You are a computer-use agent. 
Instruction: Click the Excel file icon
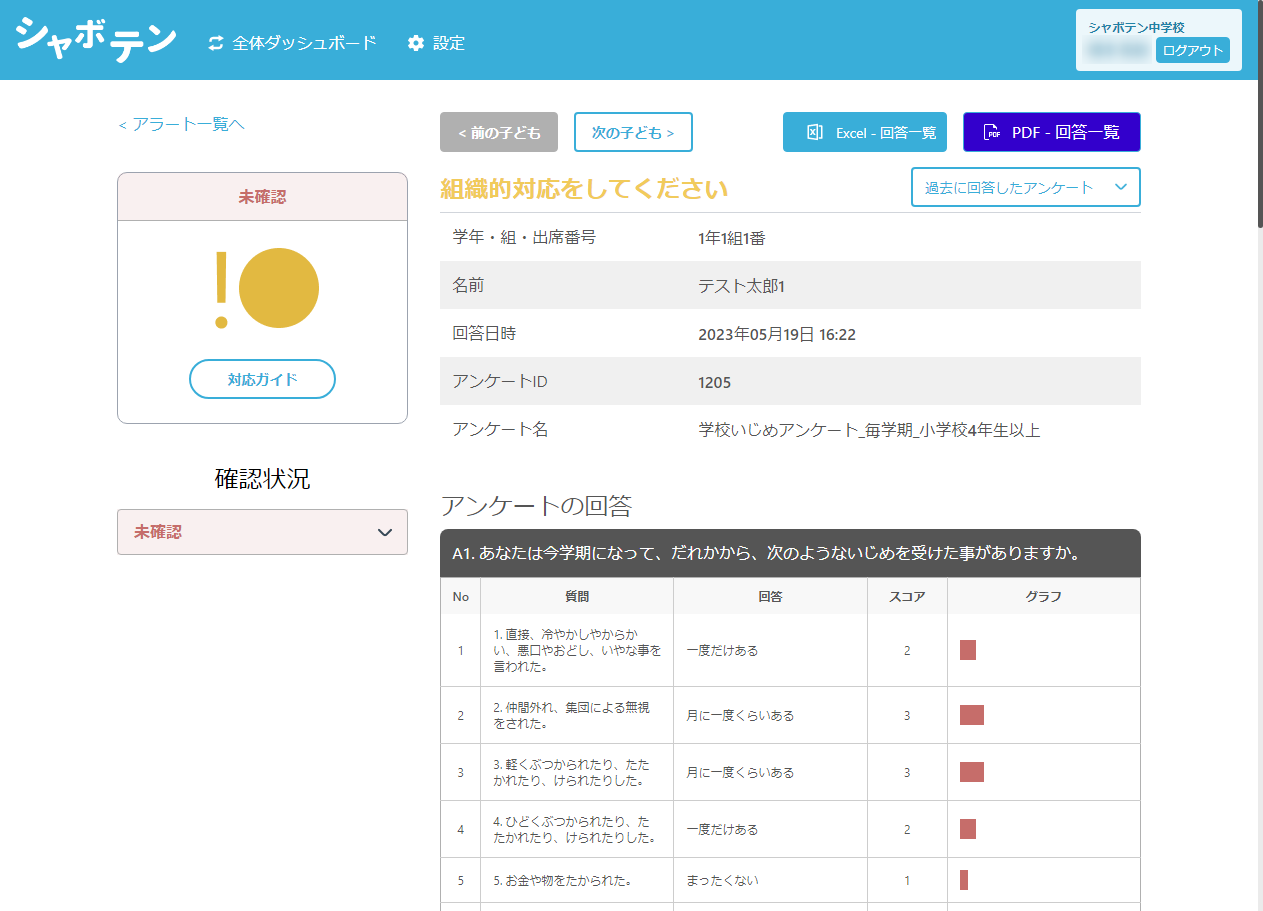(x=815, y=132)
